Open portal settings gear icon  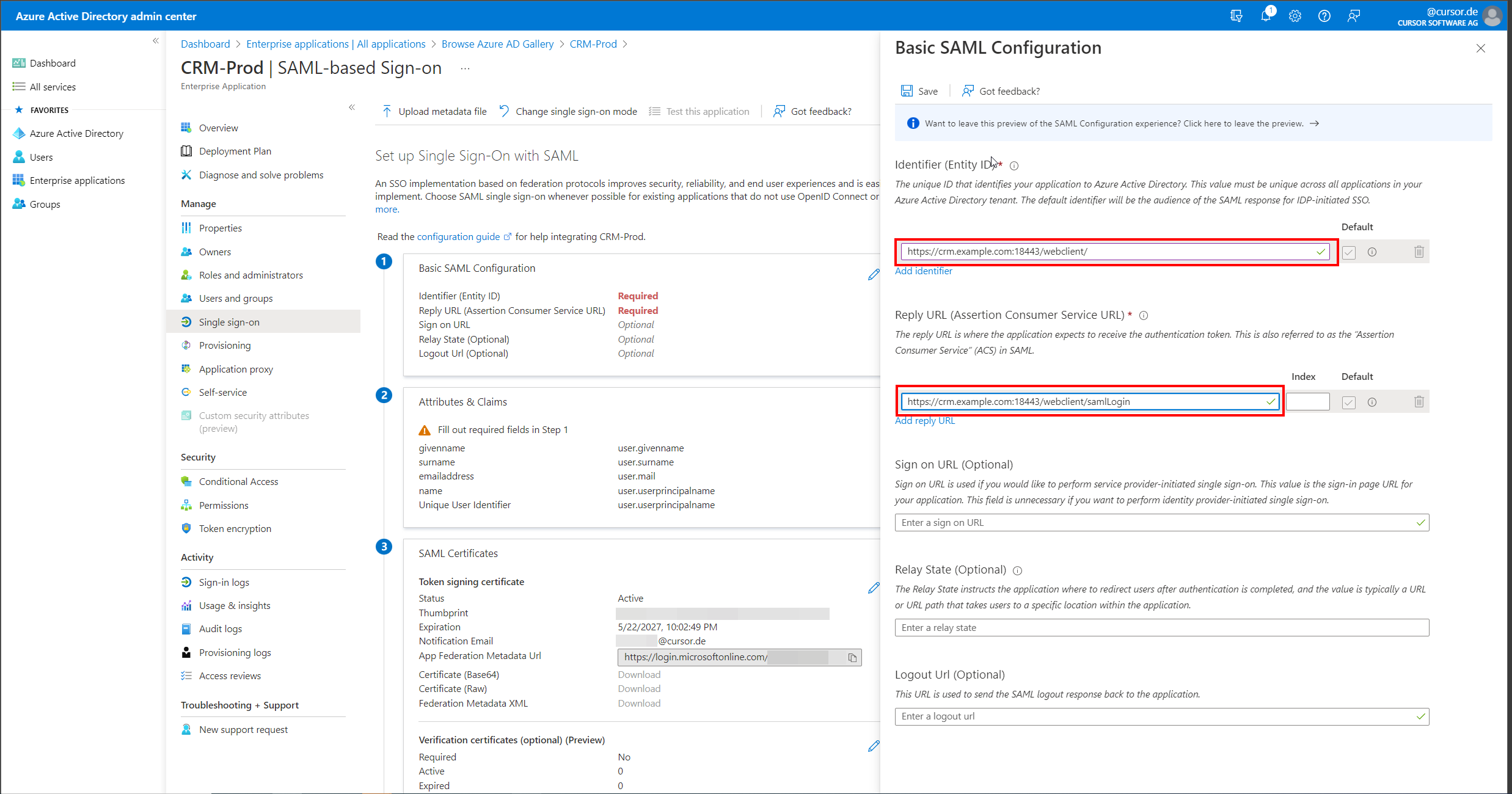[1295, 16]
